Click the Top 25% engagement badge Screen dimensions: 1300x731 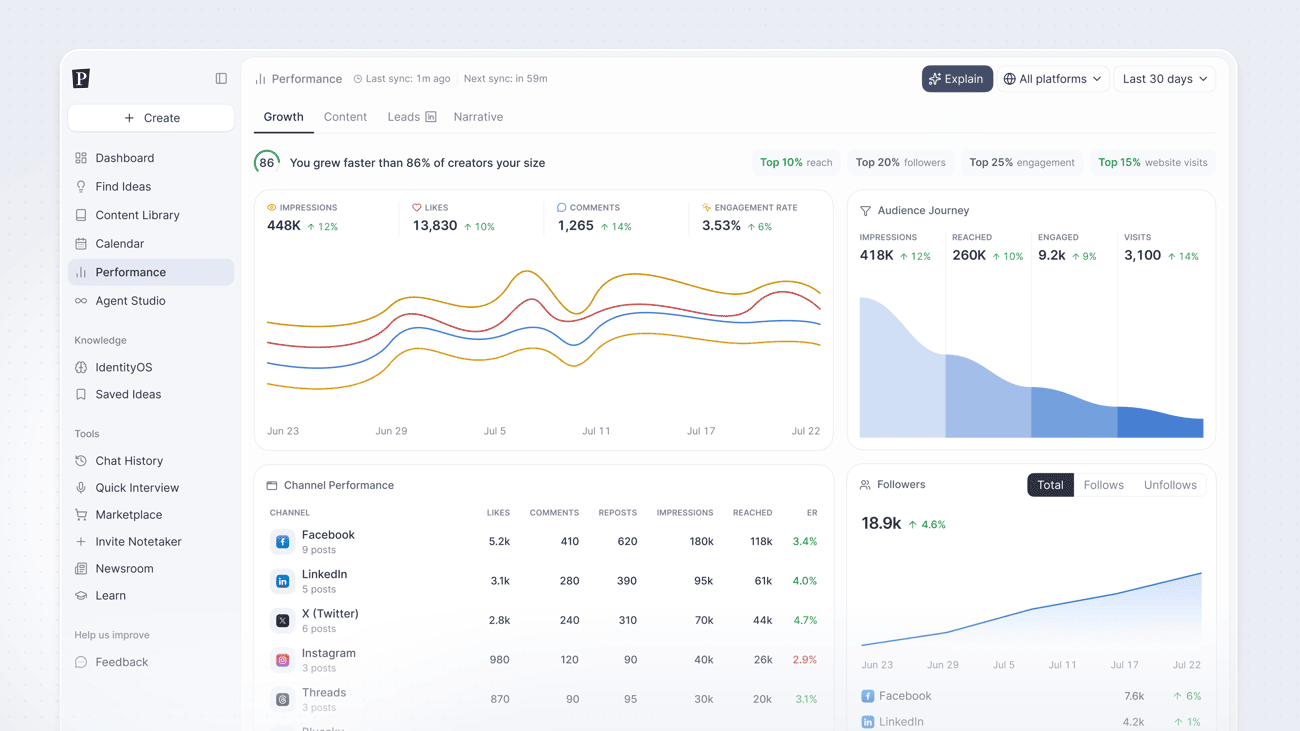point(1022,163)
